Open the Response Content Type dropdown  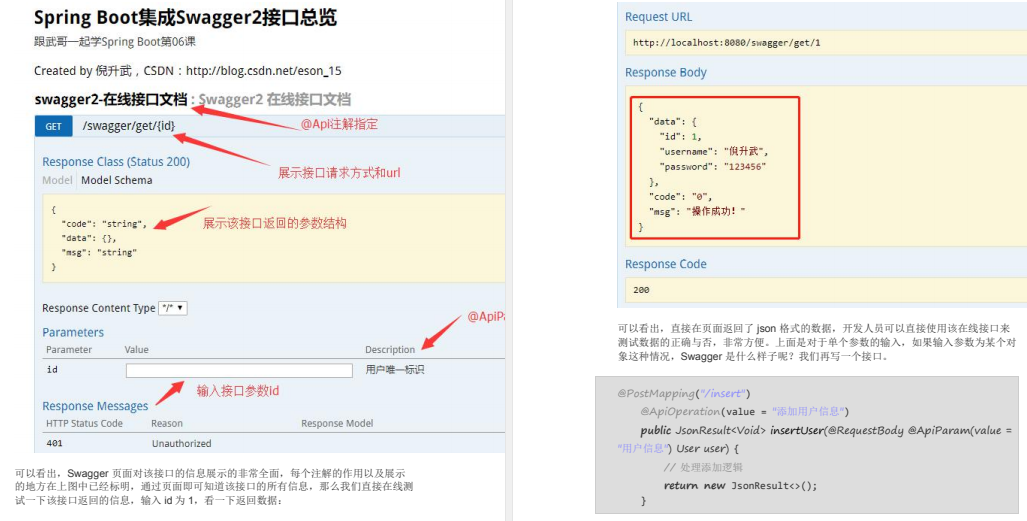click(173, 307)
